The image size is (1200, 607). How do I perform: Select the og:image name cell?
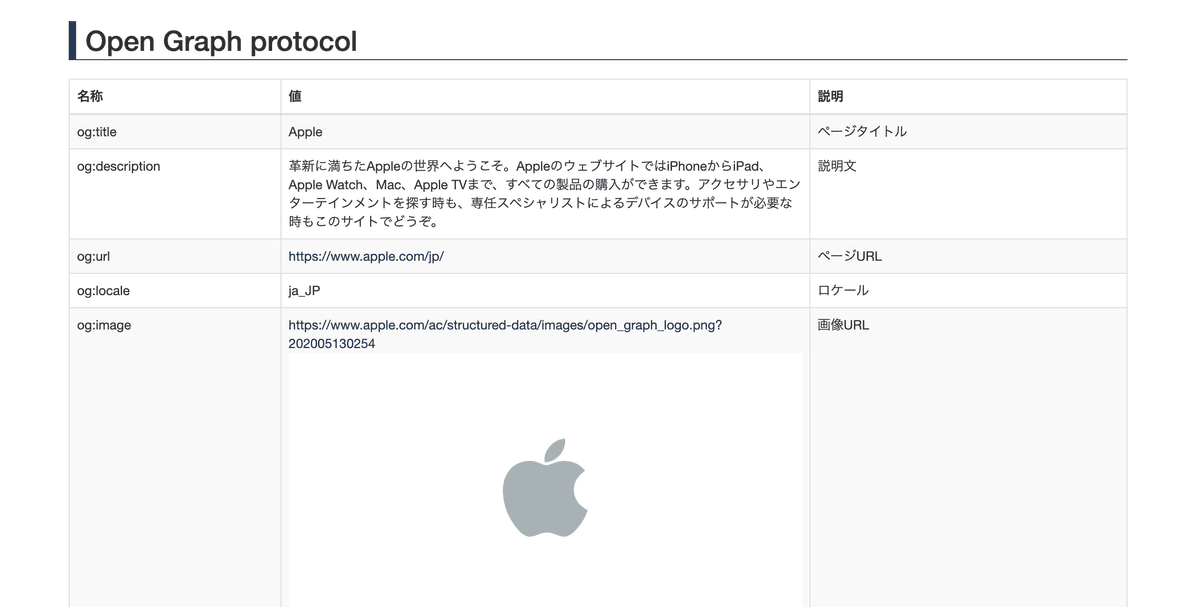point(104,326)
